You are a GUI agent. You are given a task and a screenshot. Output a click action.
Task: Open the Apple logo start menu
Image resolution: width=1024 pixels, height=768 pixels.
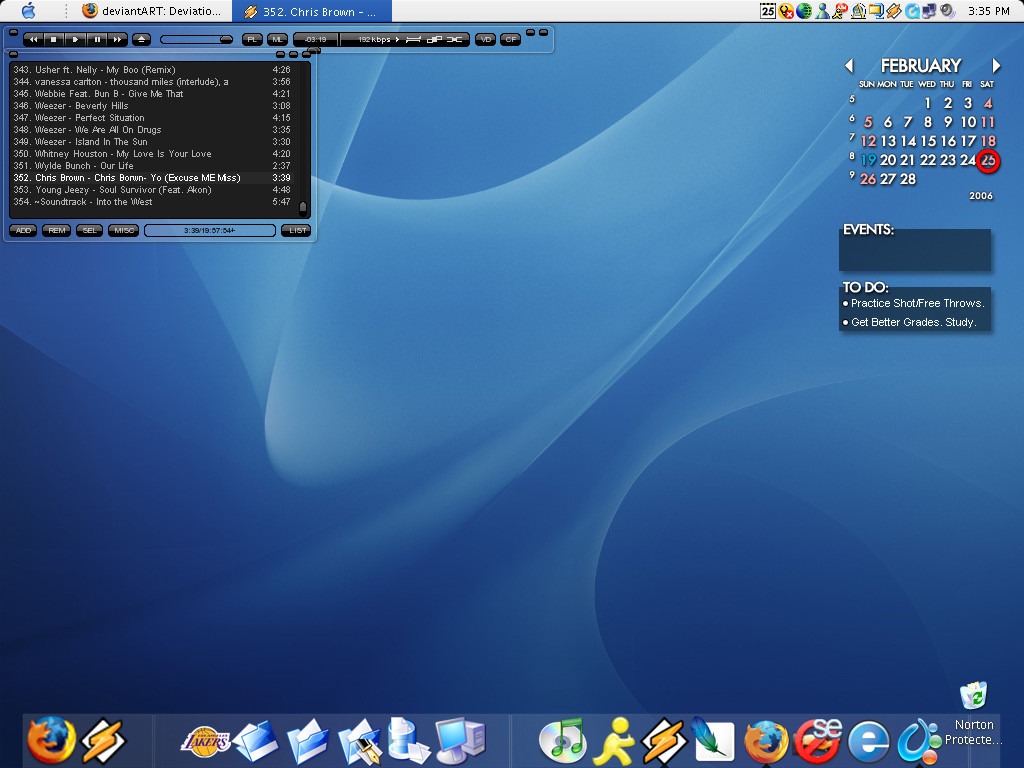[x=28, y=11]
